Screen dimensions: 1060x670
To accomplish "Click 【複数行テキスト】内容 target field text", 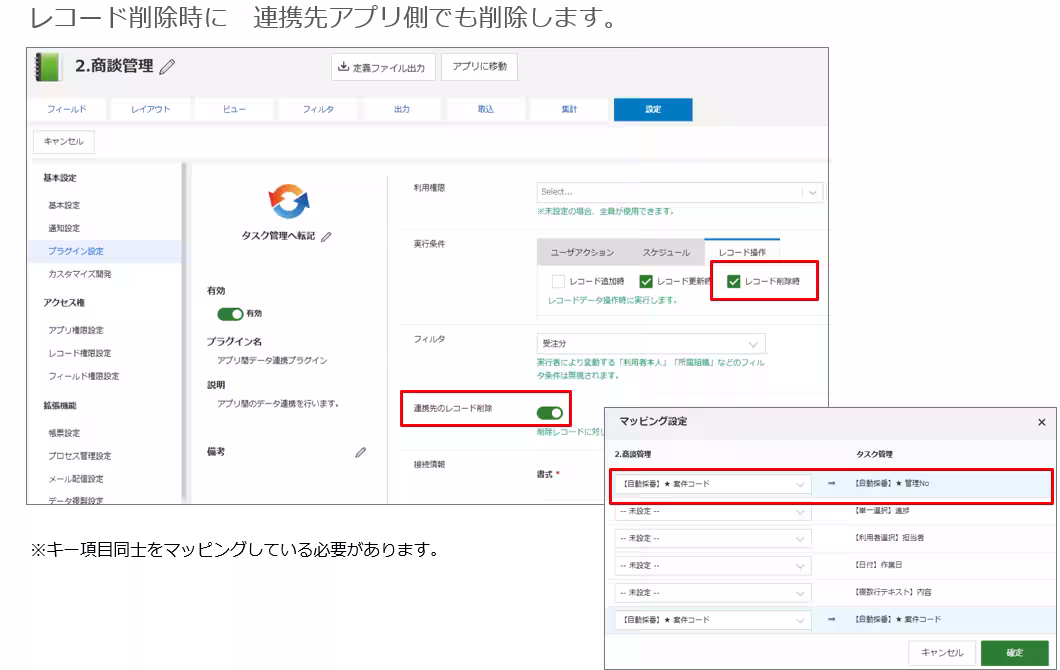I will [x=892, y=592].
